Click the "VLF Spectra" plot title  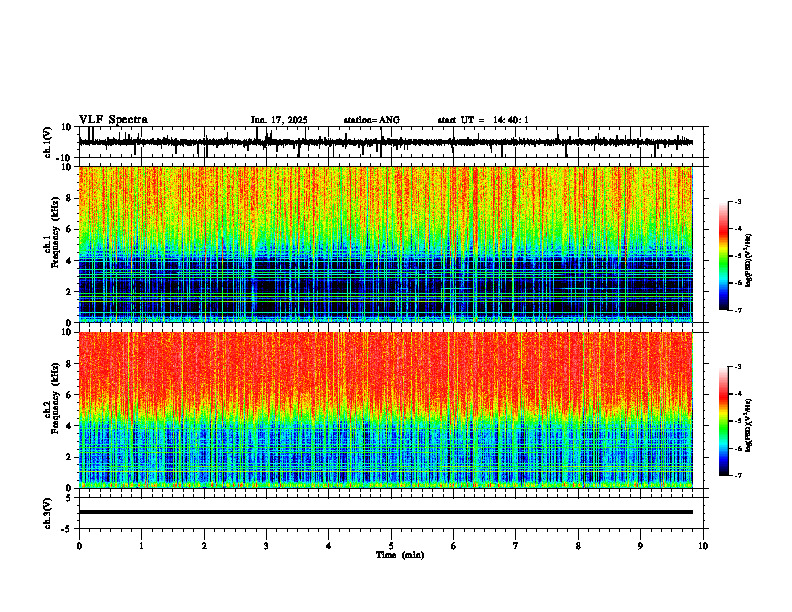click(x=113, y=120)
